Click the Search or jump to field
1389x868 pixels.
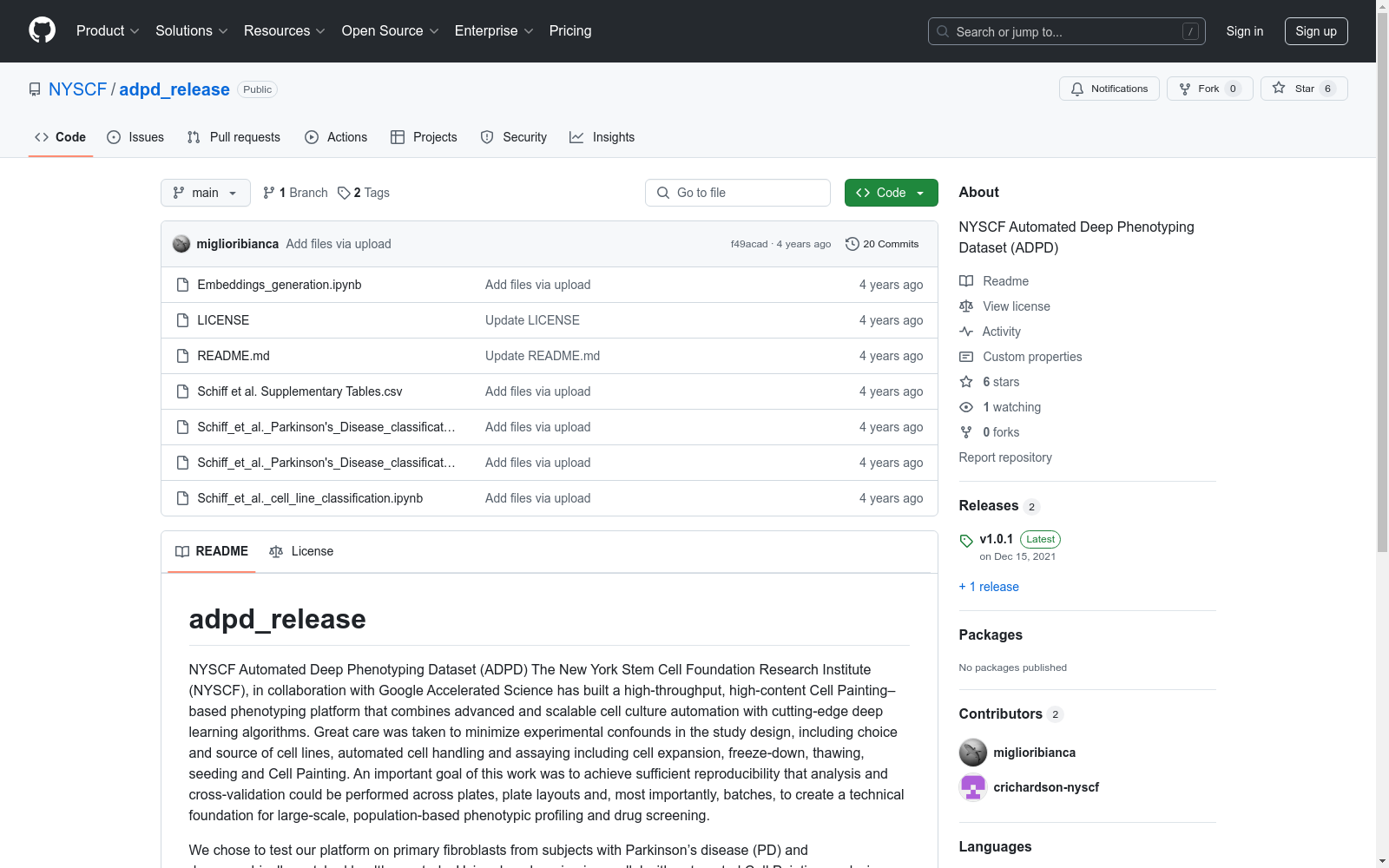coord(1067,31)
